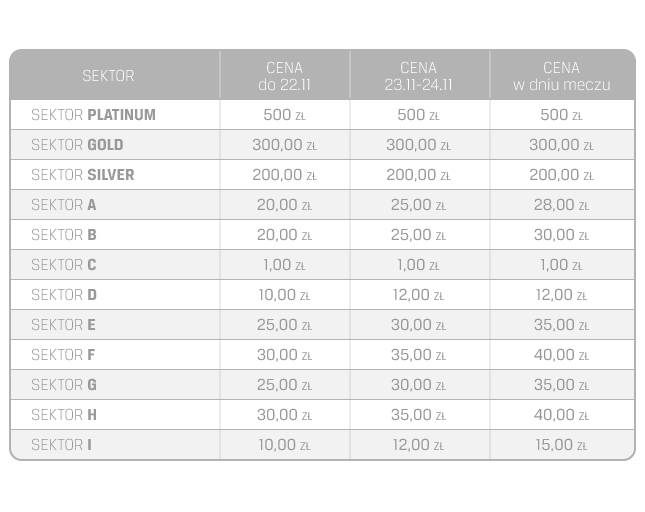Click Sektor A match-day price 28,00 zł
This screenshot has width=645, height=512.
click(561, 205)
